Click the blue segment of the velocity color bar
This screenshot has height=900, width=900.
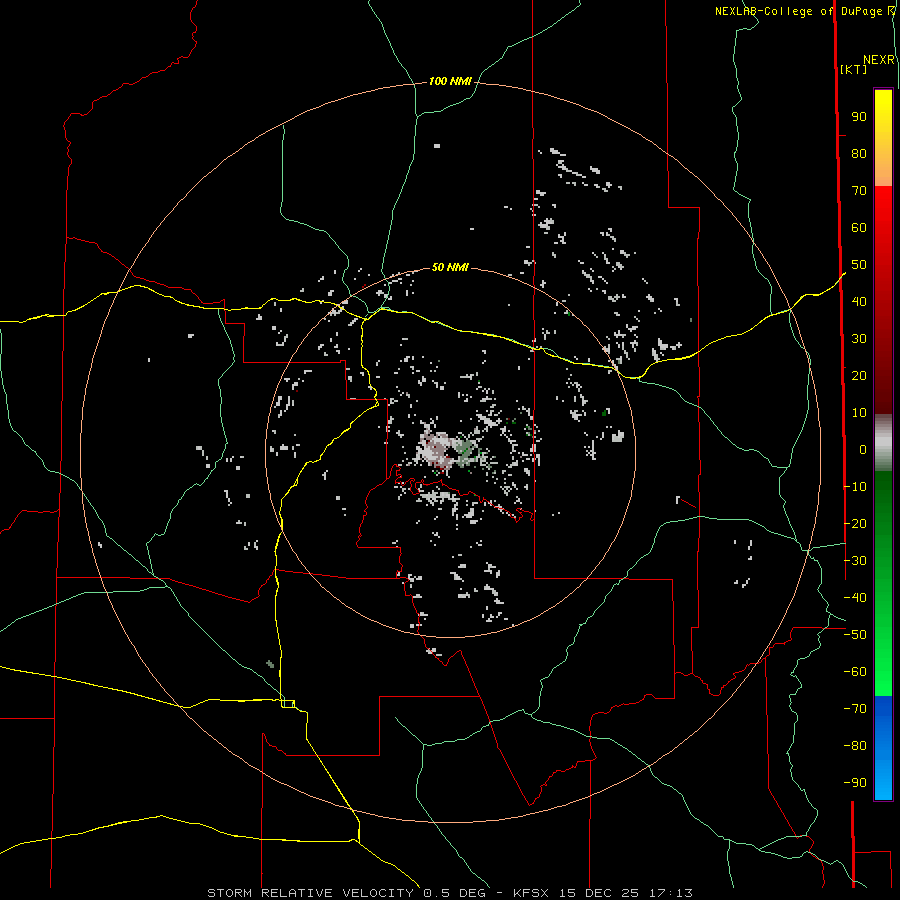(x=883, y=747)
